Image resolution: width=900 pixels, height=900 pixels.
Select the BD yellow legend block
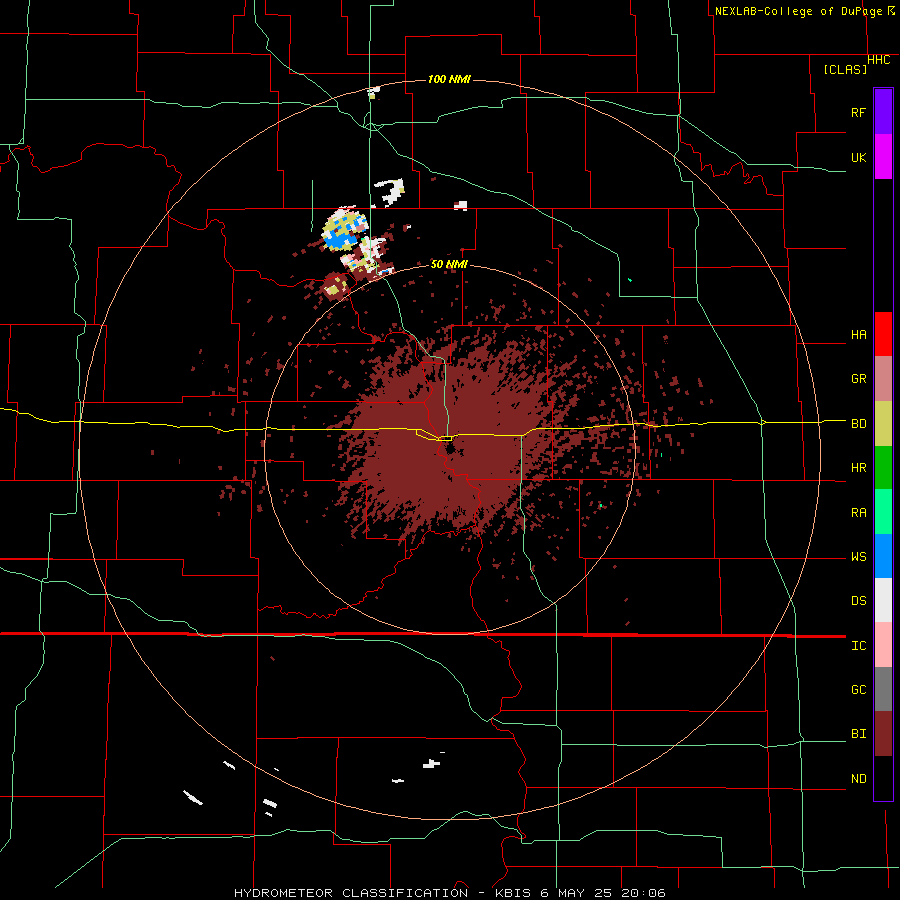(883, 424)
